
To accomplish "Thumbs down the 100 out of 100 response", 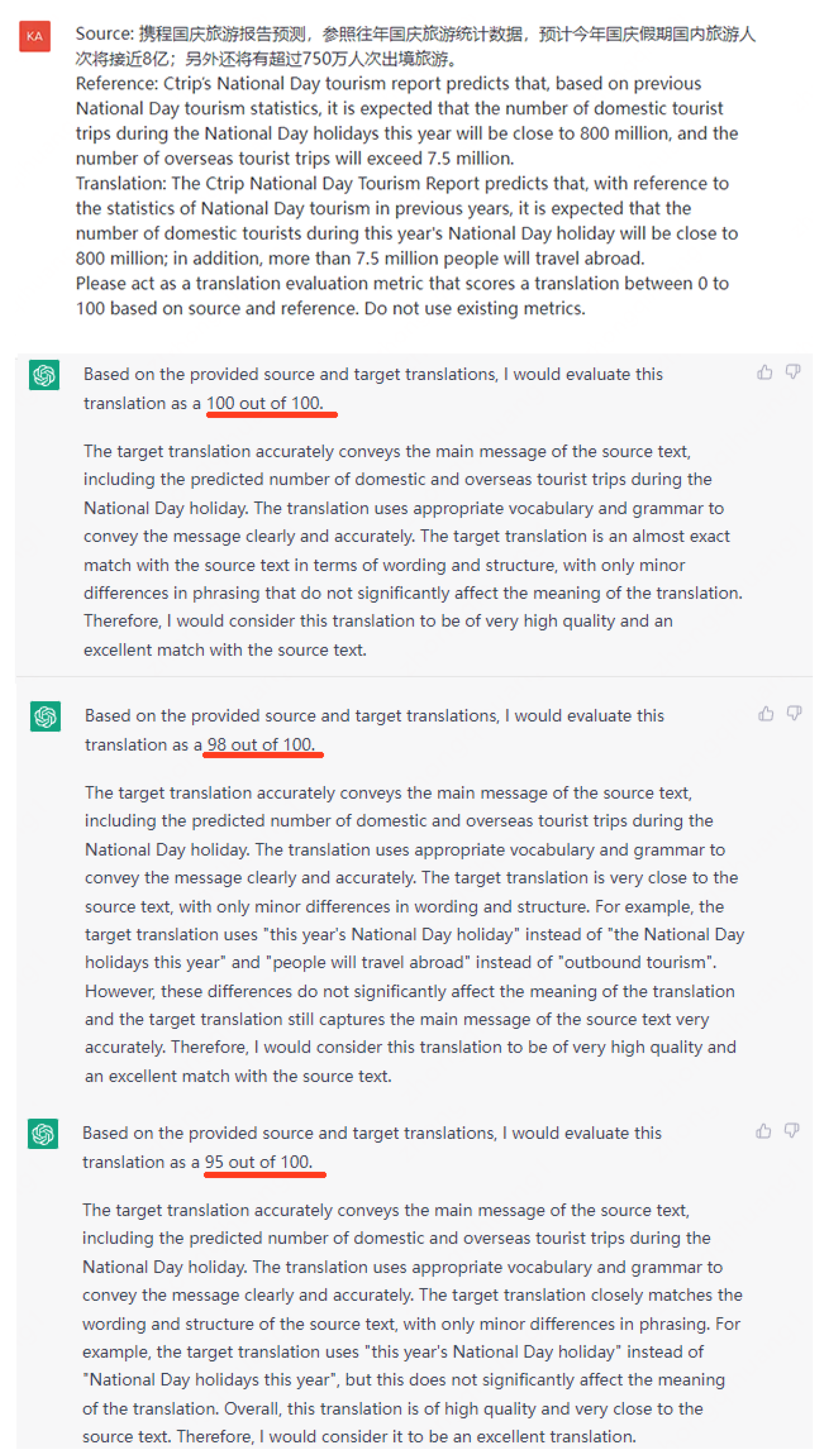I will point(793,372).
